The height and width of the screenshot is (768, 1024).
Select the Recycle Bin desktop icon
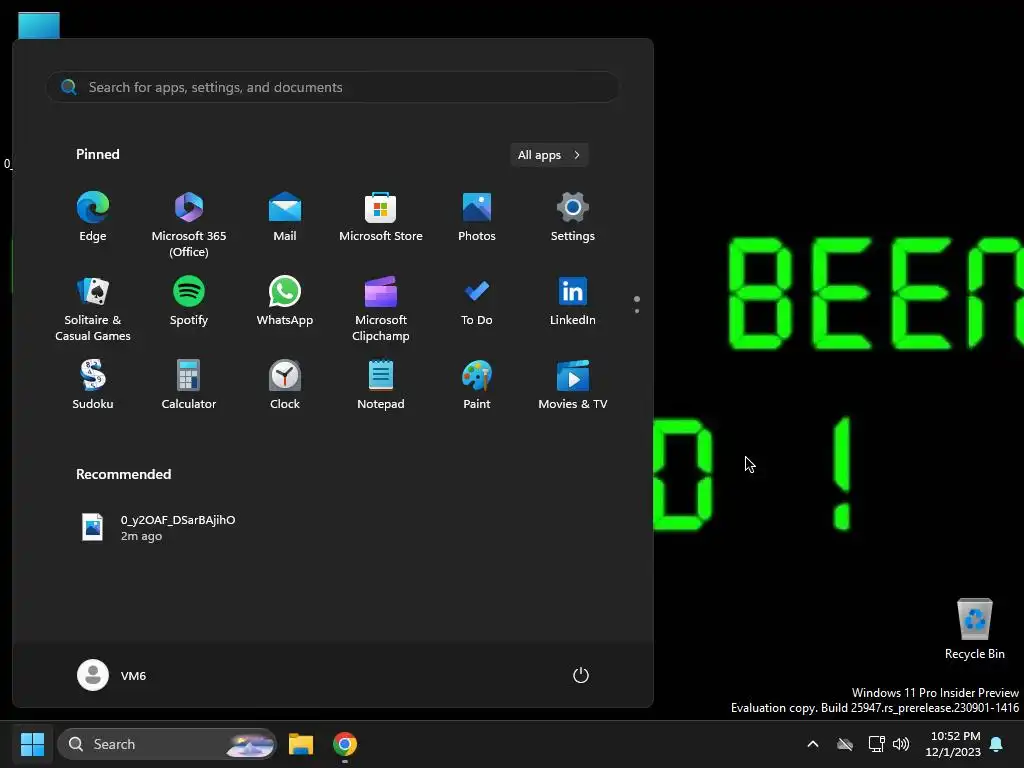974,629
